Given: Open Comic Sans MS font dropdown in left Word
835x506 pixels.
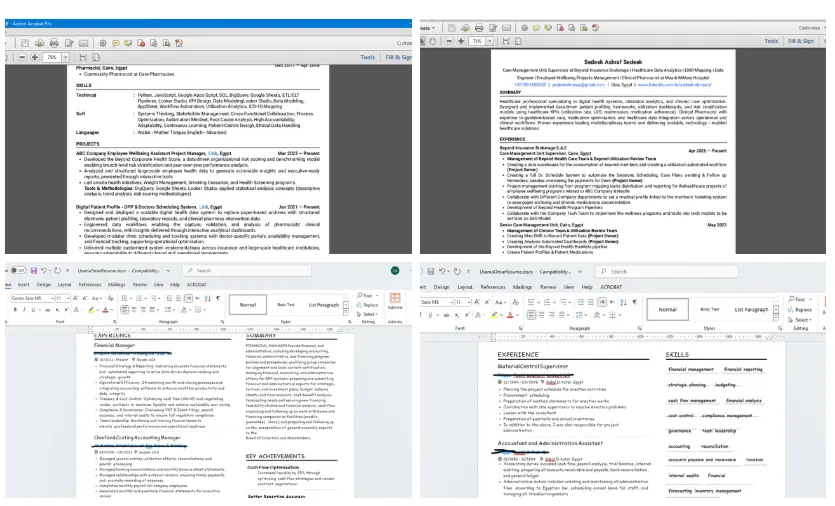Looking at the screenshot, I should (52, 298).
